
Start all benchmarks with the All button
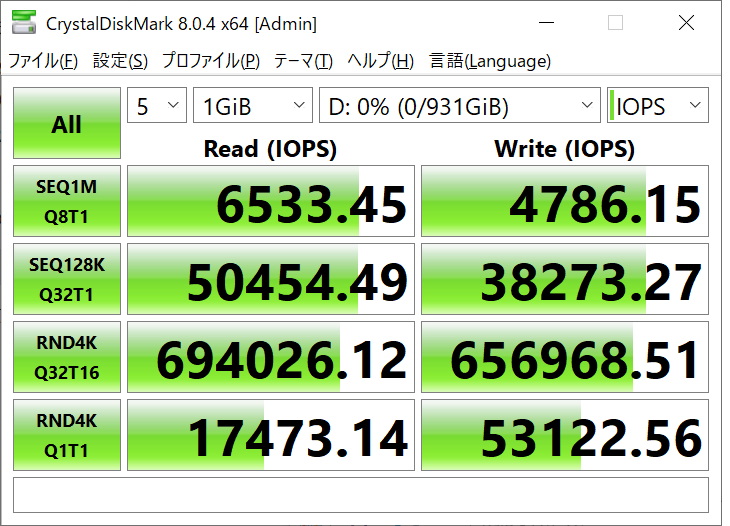(67, 123)
